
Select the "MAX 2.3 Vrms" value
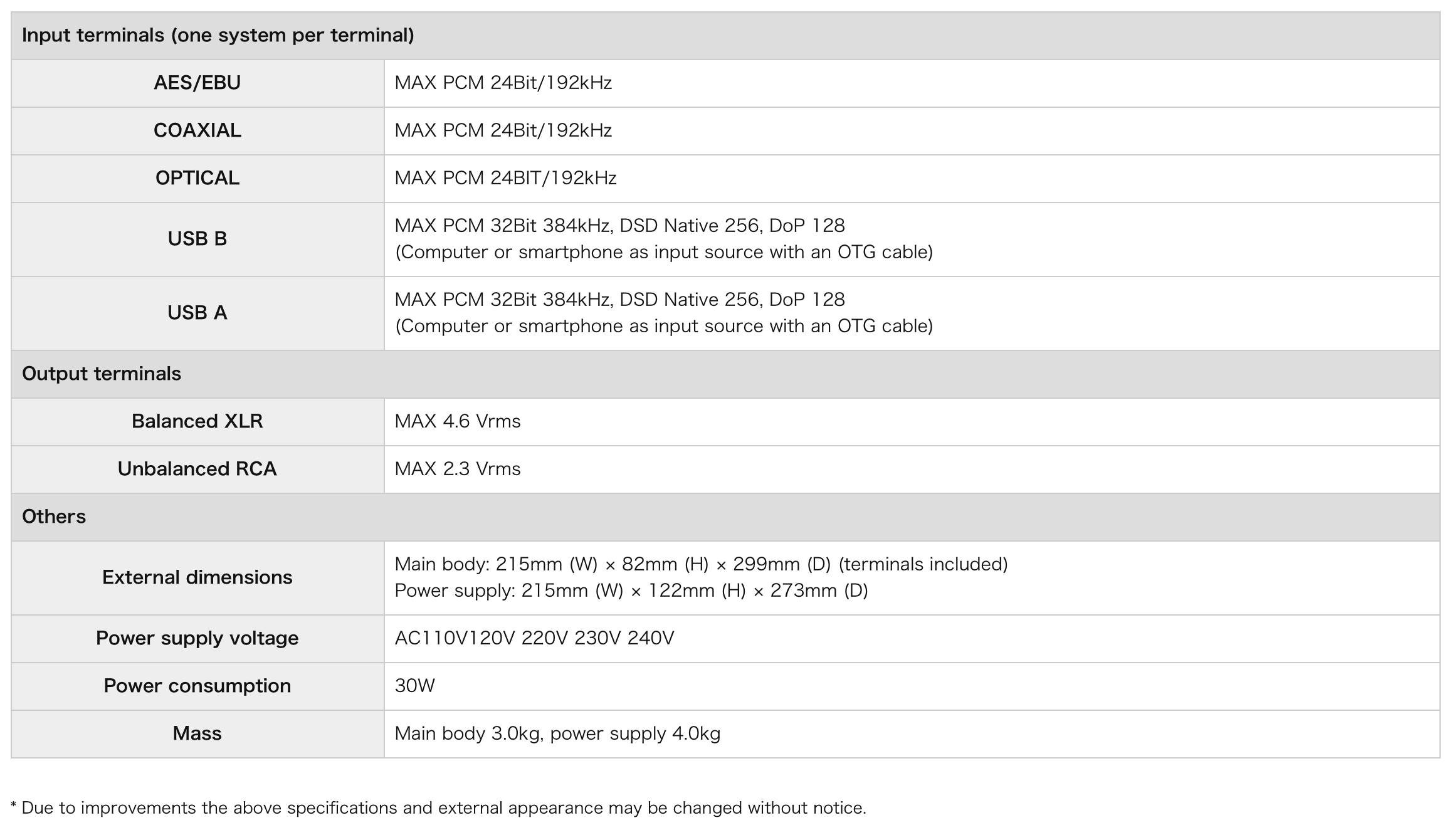pos(458,469)
